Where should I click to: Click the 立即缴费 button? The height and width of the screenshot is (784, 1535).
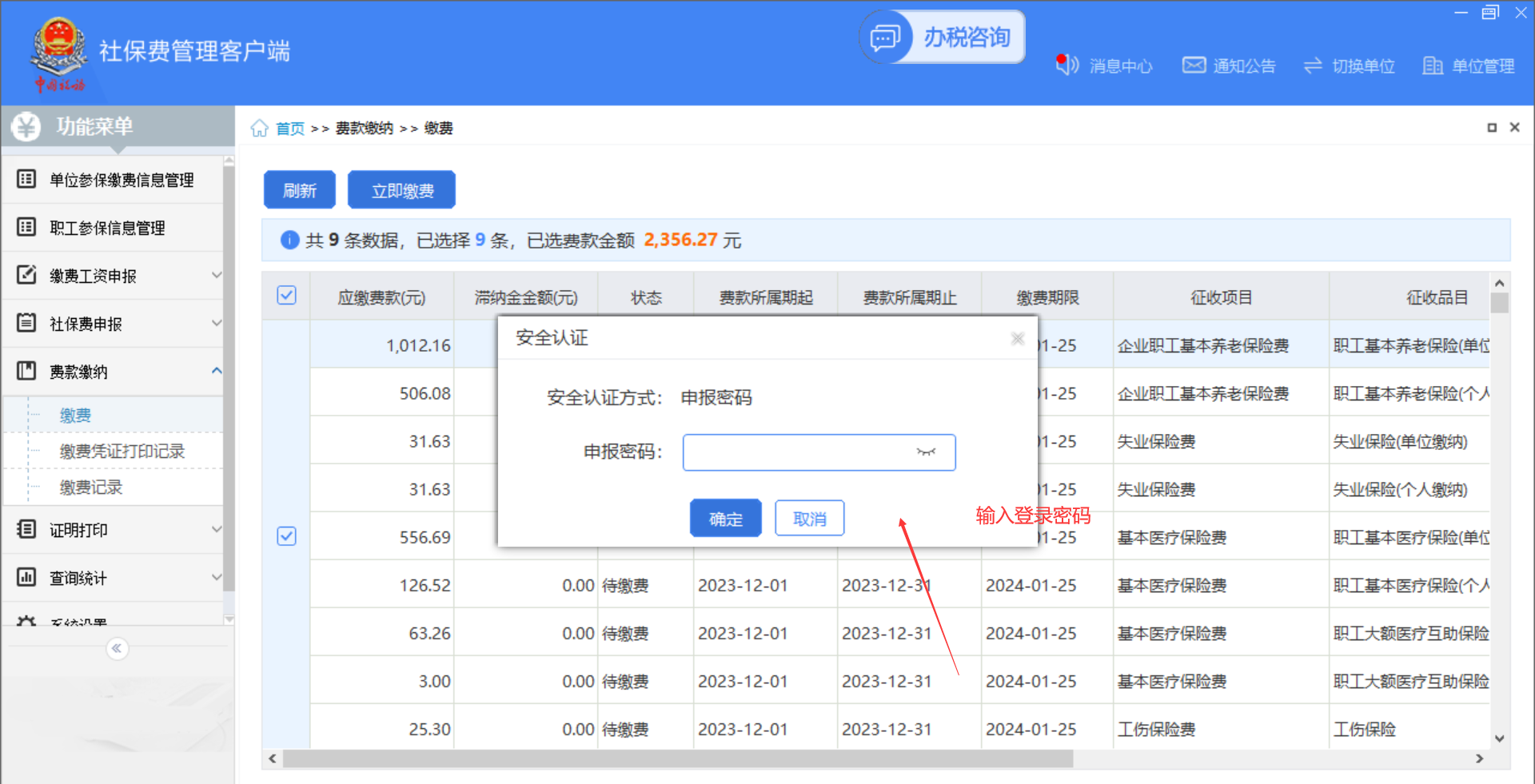coord(402,190)
